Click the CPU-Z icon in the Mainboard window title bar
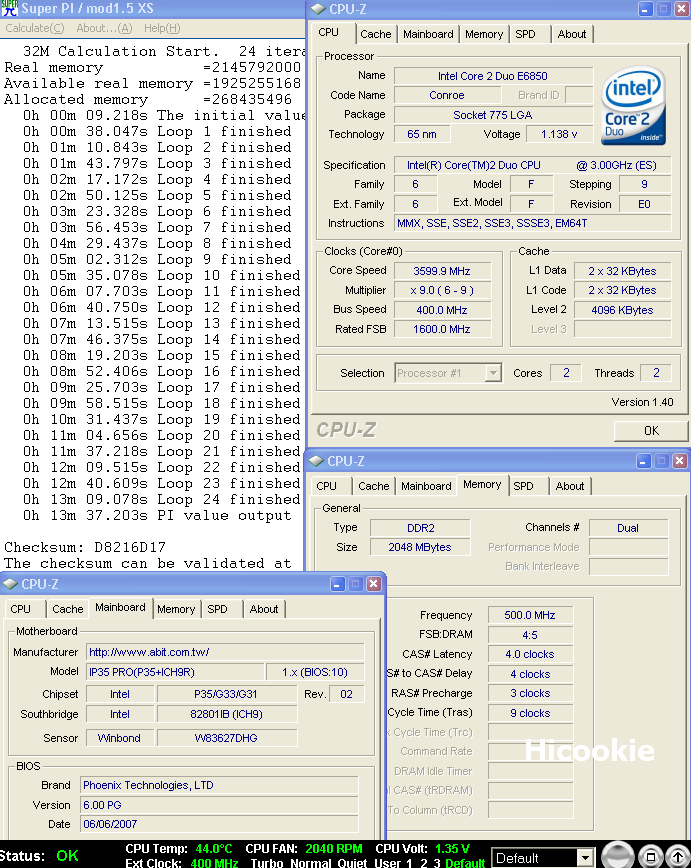Screen dimensions: 691x868 click(x=11, y=583)
